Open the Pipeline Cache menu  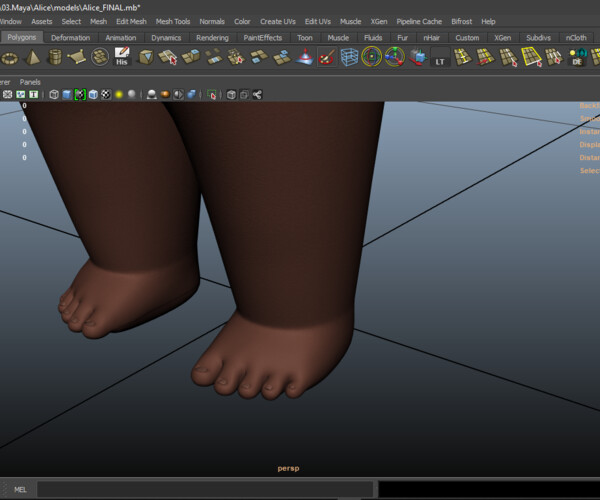click(419, 21)
